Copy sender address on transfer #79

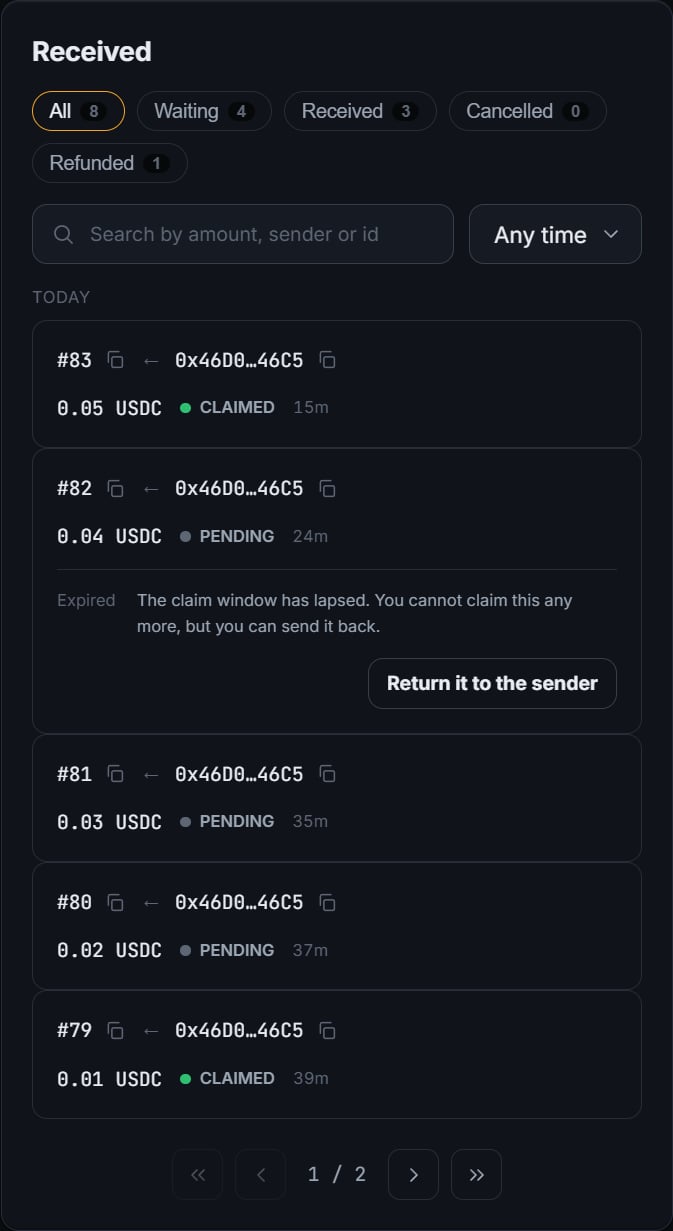[x=327, y=1031]
